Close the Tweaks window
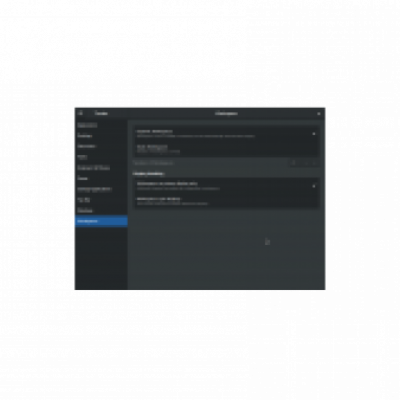This screenshot has height=400, width=400. (319, 114)
